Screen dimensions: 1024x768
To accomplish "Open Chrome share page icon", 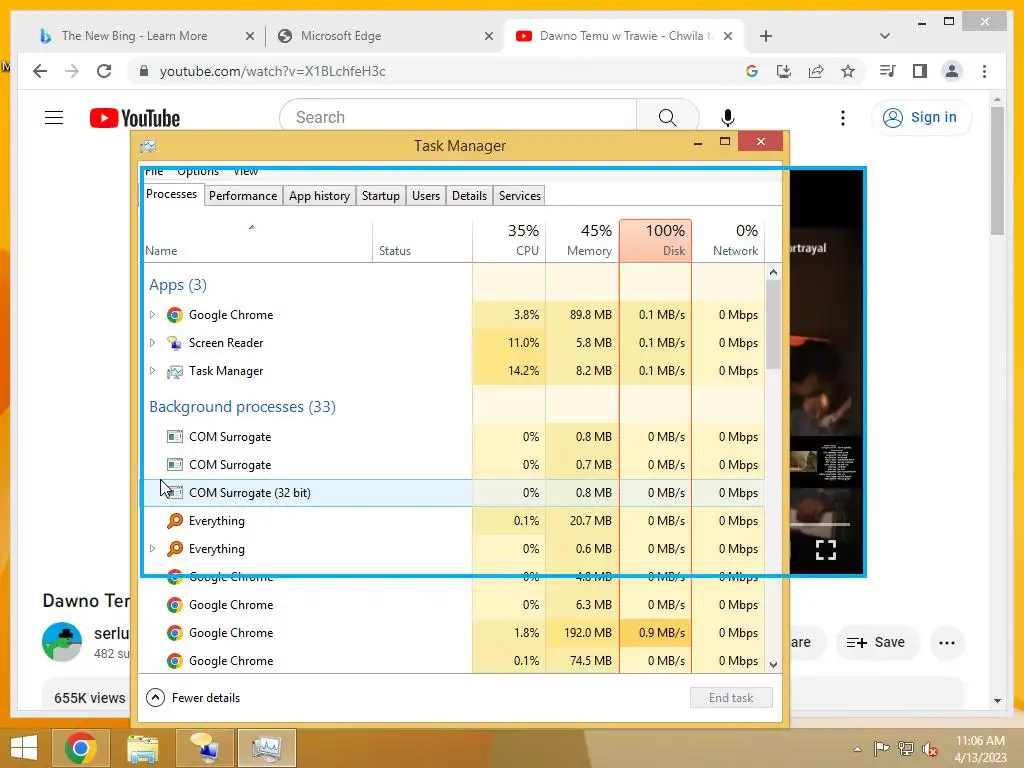I will click(x=816, y=71).
